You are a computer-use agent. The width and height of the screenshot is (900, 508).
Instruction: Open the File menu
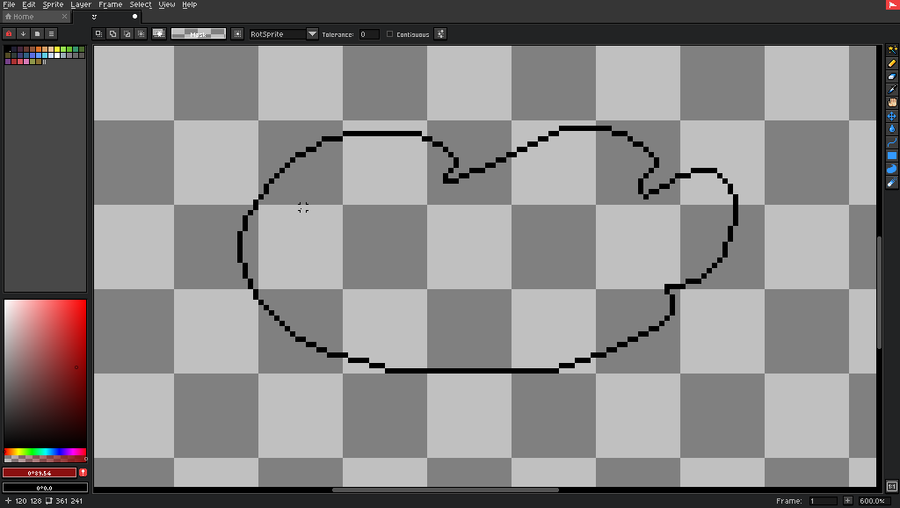click(x=9, y=5)
